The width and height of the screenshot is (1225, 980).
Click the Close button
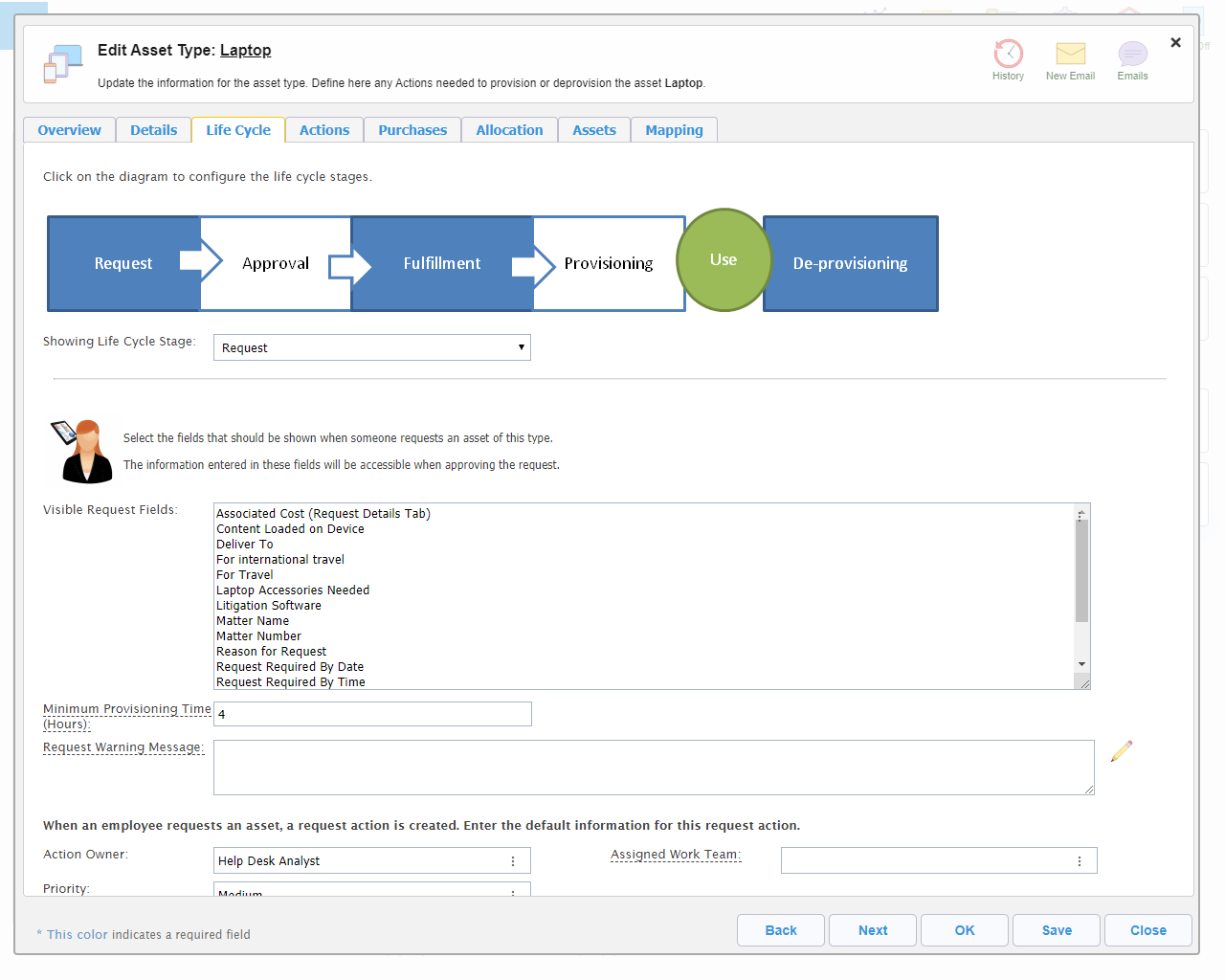(x=1148, y=930)
